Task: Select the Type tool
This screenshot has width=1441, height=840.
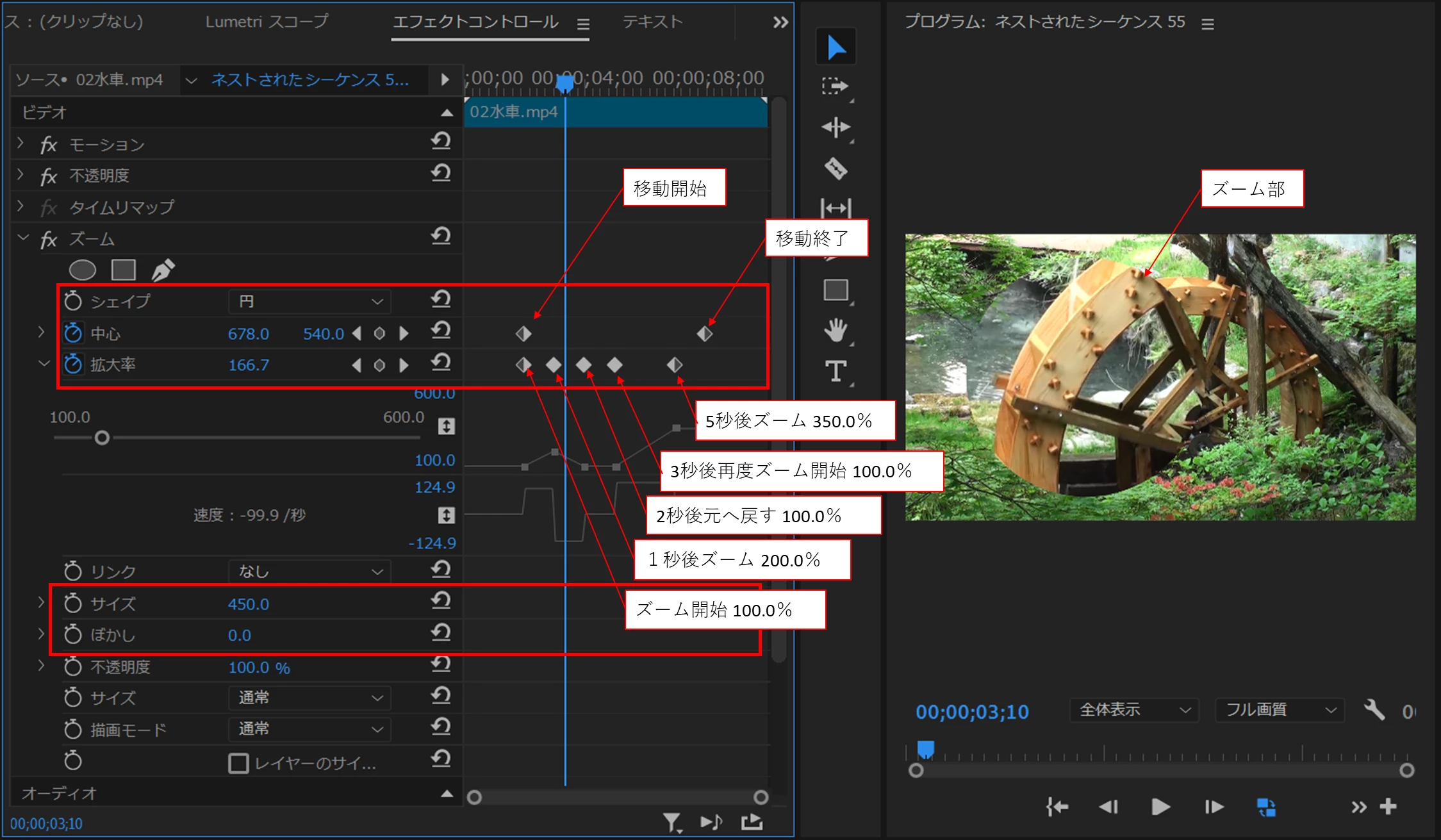Action: click(836, 371)
